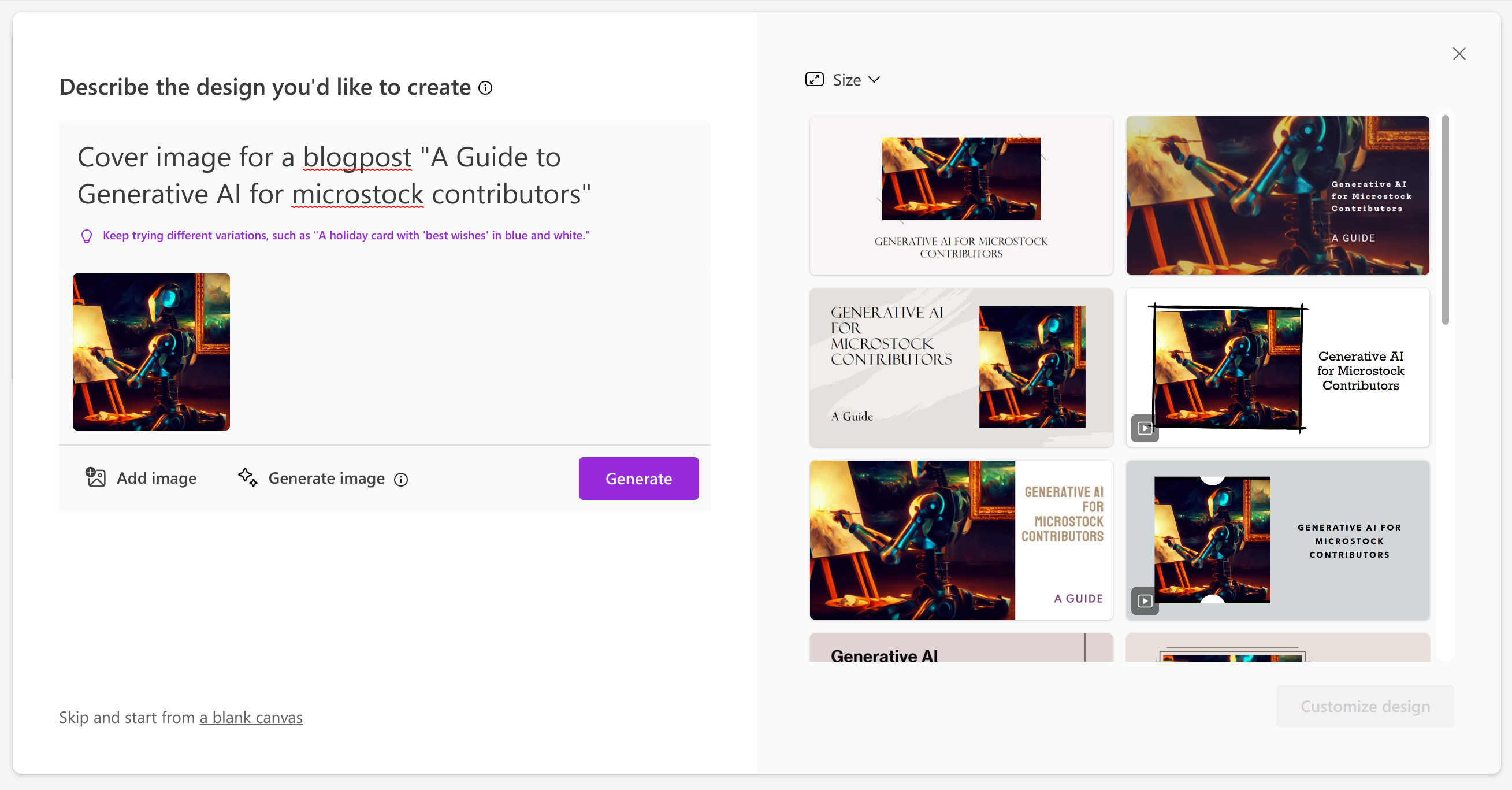This screenshot has width=1512, height=790.
Task: Play the animated sketch-frame design preview
Action: (x=1145, y=428)
